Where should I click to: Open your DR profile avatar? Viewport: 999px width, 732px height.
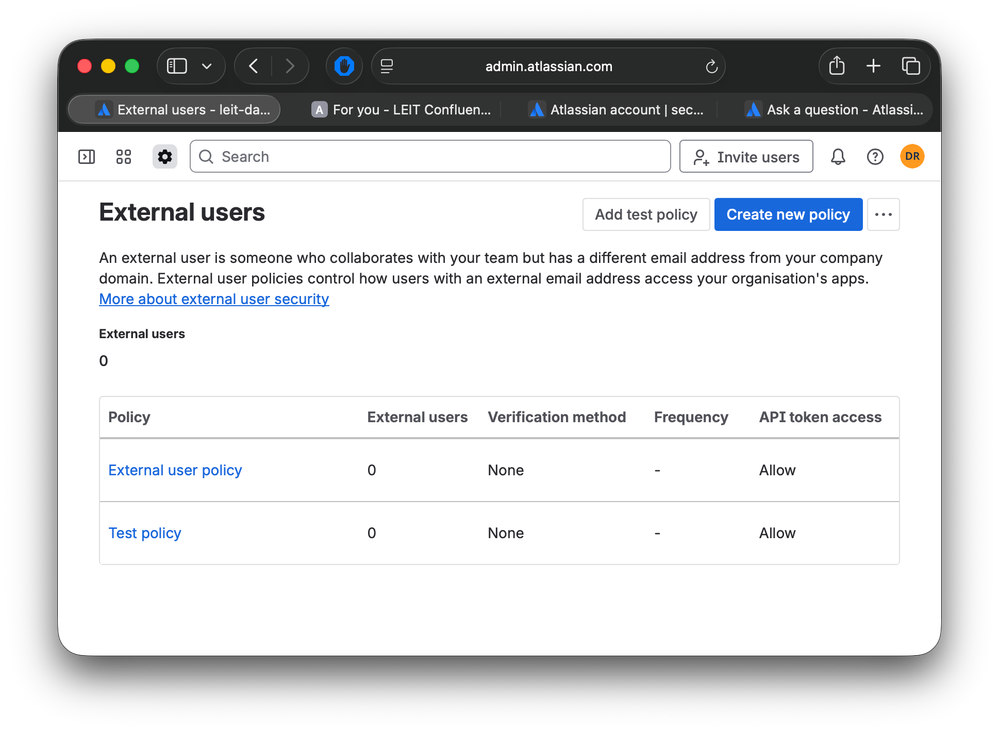point(912,156)
